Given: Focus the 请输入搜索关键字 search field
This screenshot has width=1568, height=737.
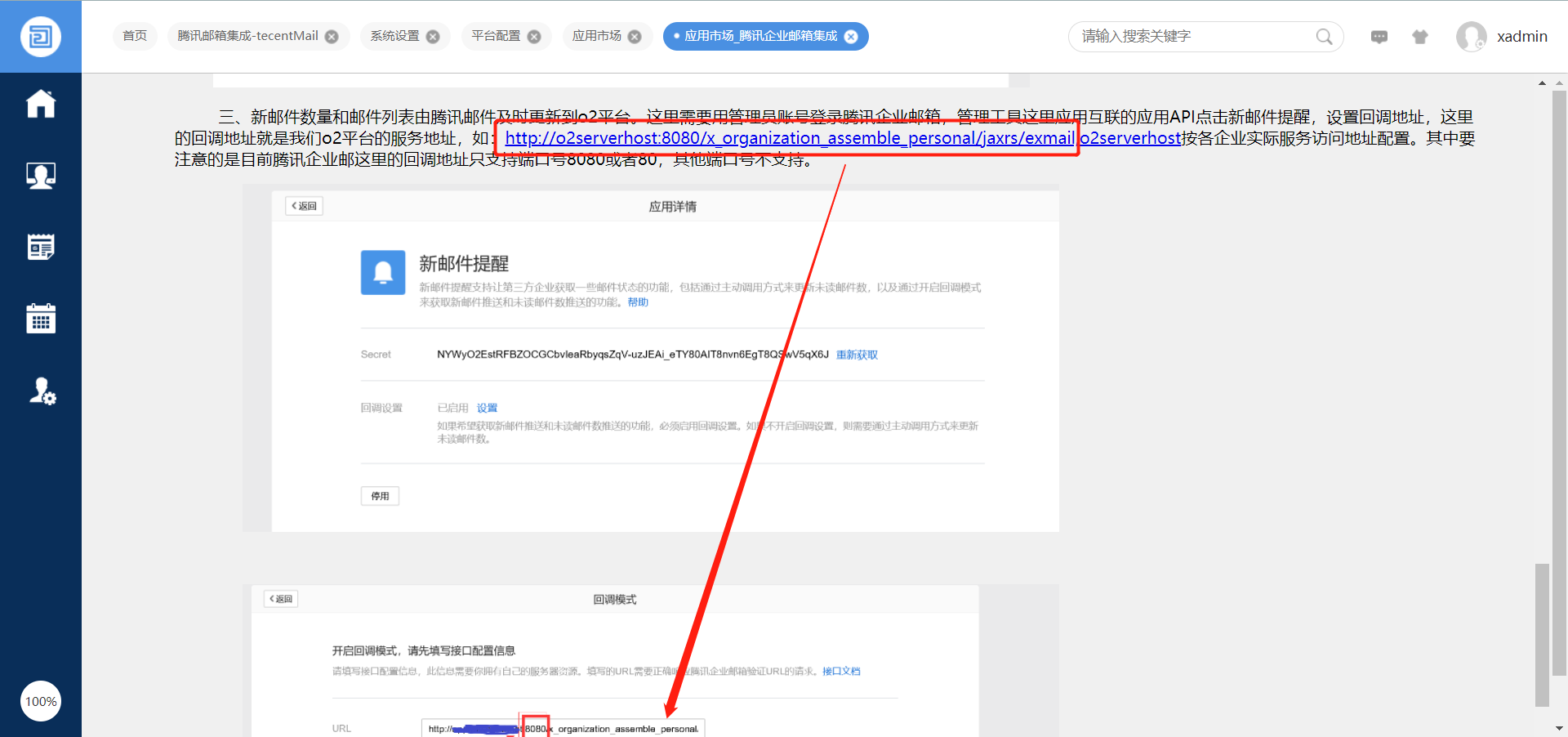Looking at the screenshot, I should pos(1196,37).
